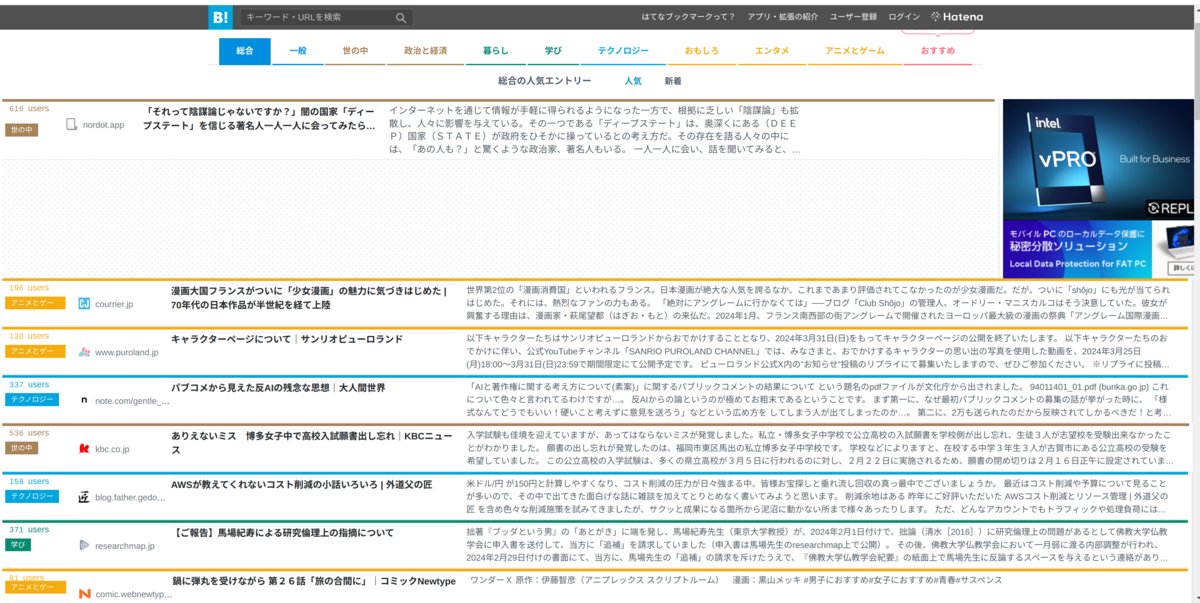
Task: Open the 漫画大国フランス article headline
Action: 309,297
